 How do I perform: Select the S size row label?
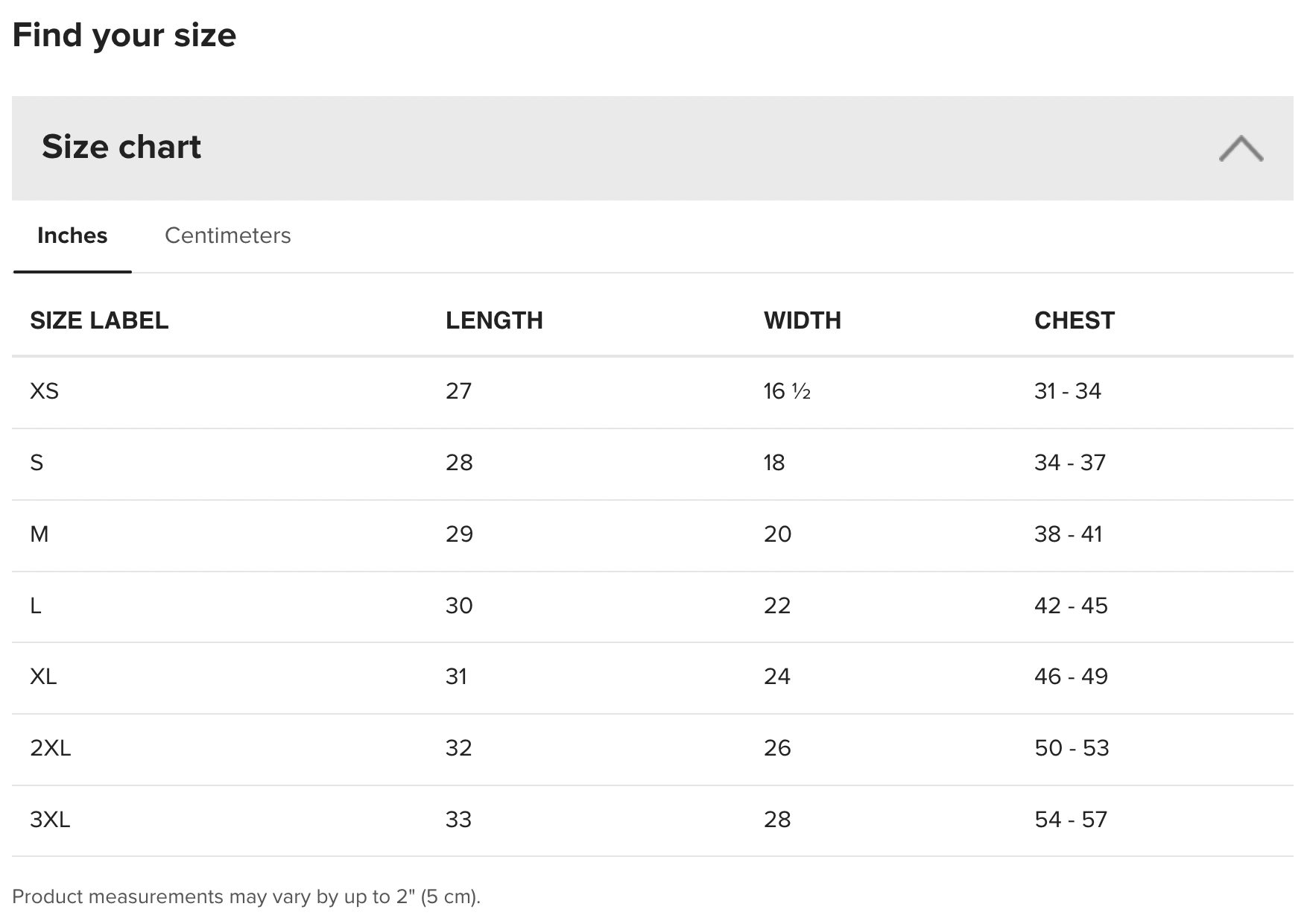point(37,463)
